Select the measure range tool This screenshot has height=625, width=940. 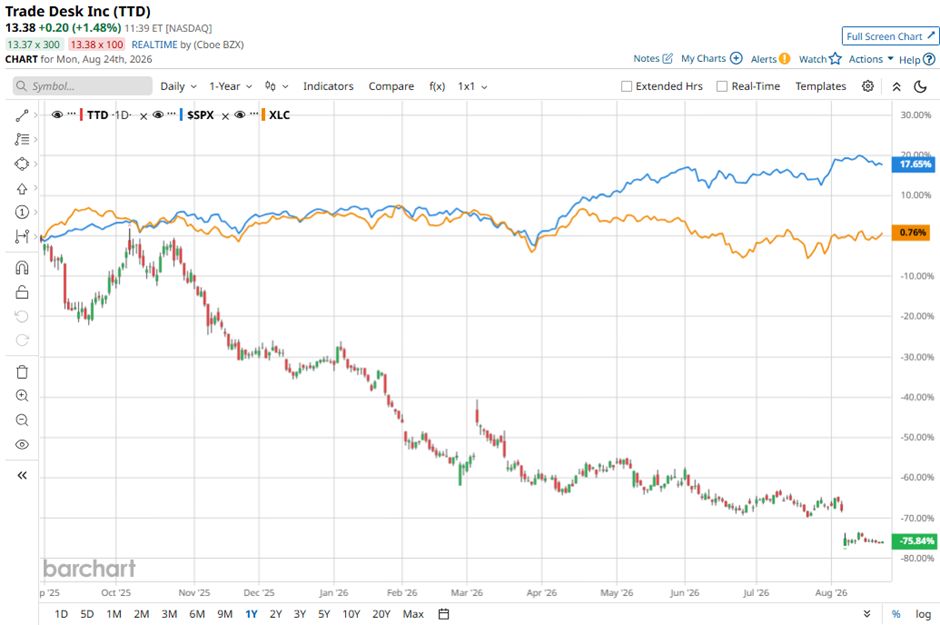pyautogui.click(x=22, y=236)
